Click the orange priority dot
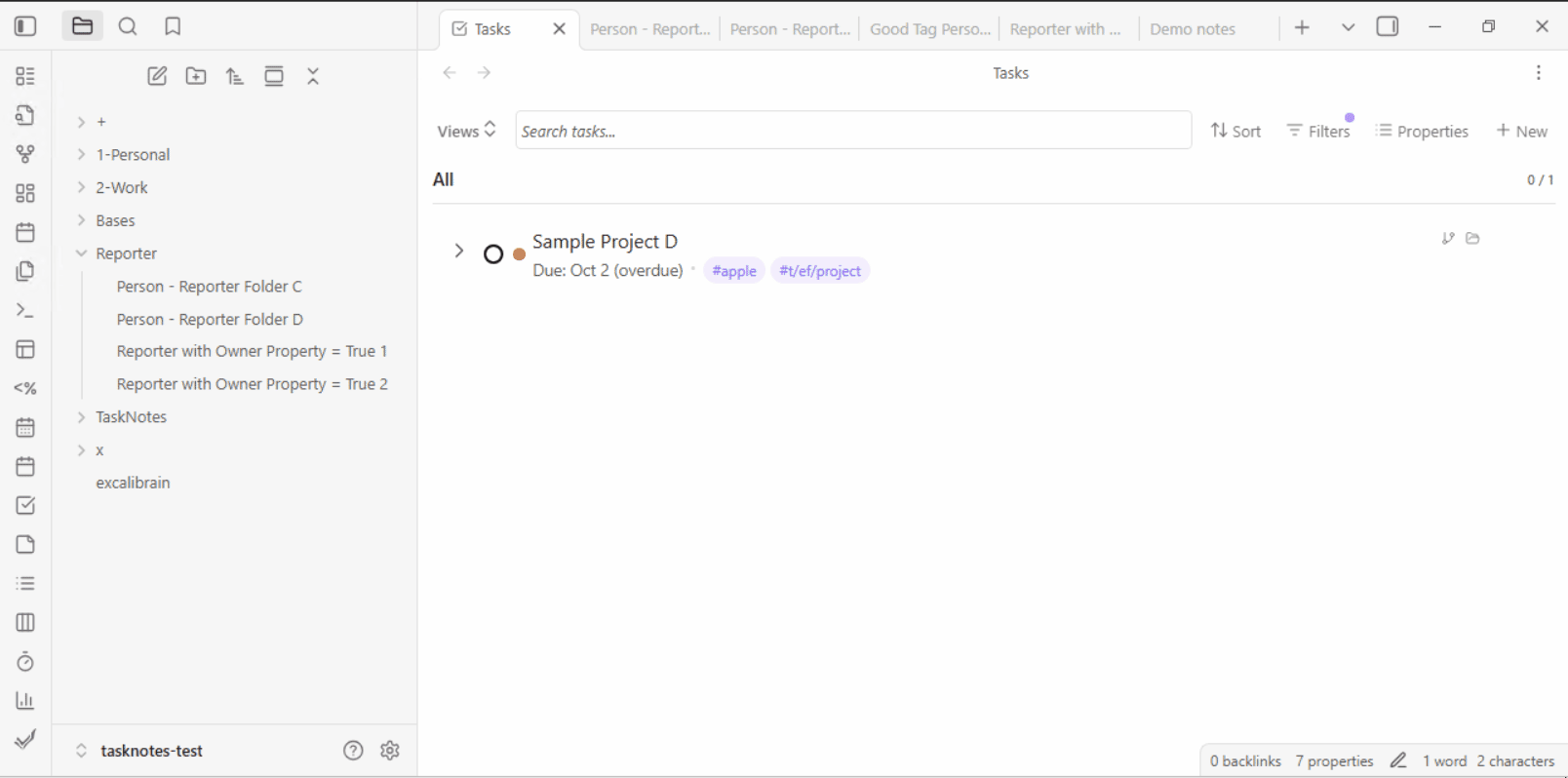 click(x=520, y=254)
